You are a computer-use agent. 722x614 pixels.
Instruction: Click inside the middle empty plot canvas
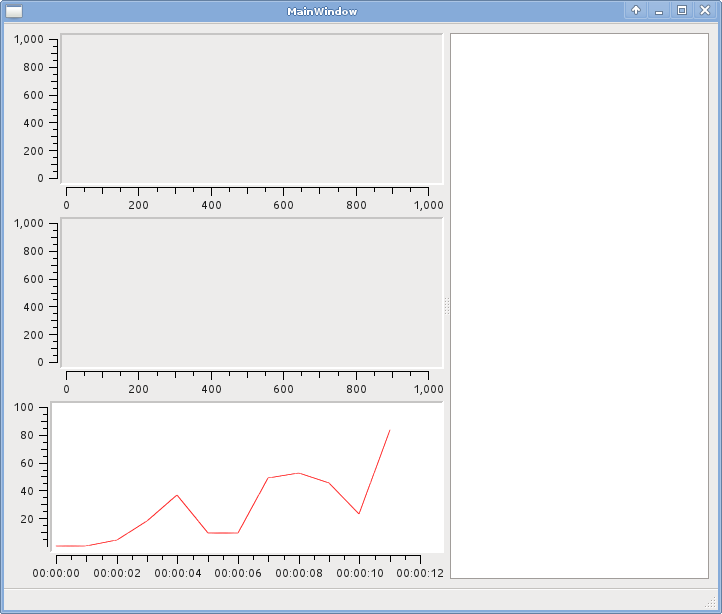point(251,292)
